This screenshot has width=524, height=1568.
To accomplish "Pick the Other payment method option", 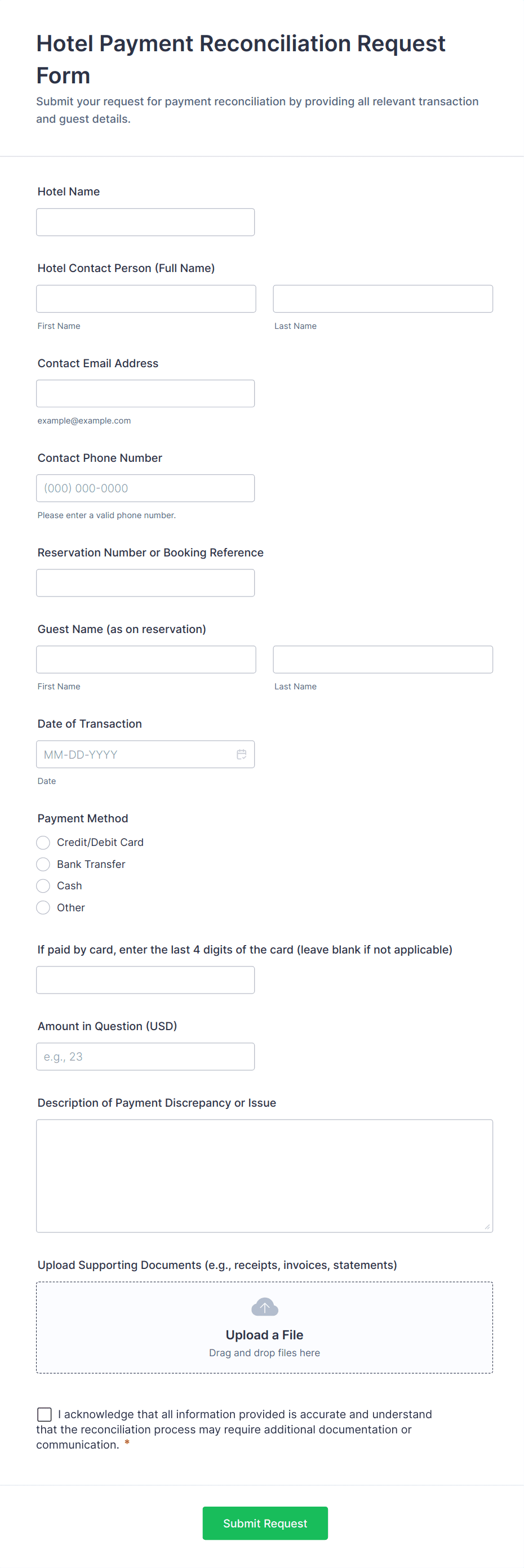I will [x=43, y=907].
